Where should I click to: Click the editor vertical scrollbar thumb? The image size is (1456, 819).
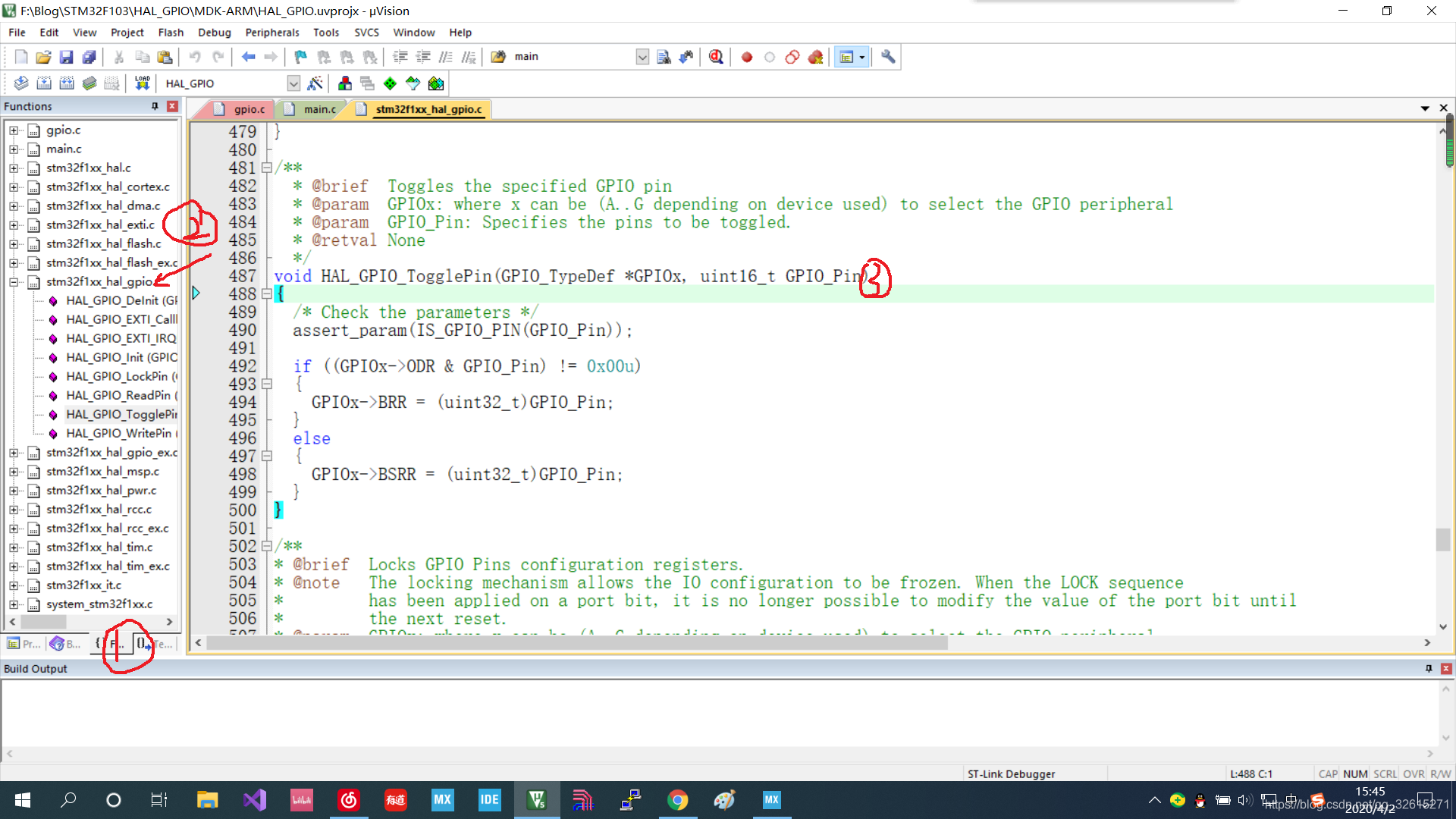(x=1443, y=540)
